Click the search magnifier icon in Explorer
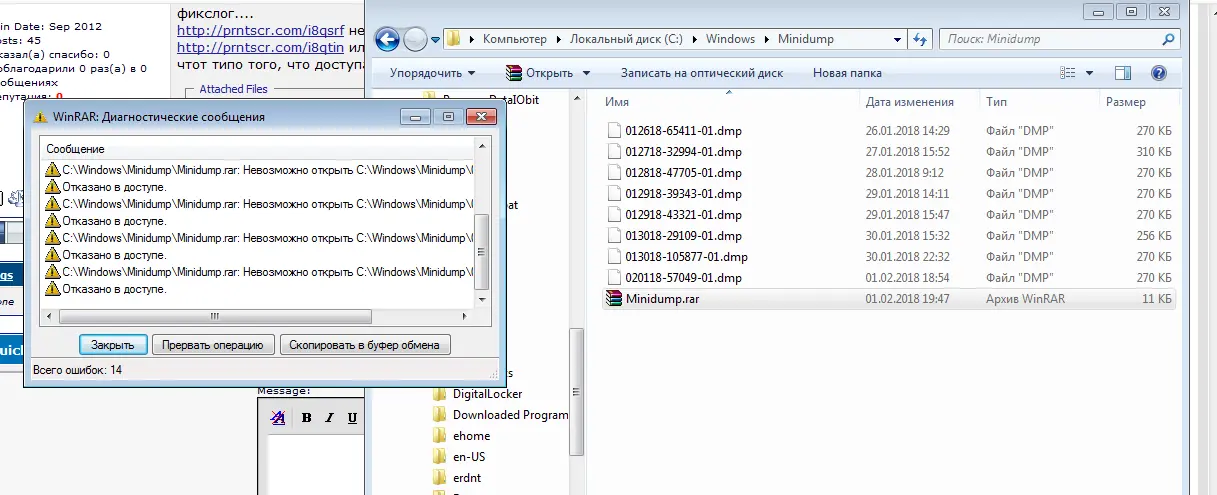Image resolution: width=1217 pixels, height=495 pixels. click(1168, 39)
